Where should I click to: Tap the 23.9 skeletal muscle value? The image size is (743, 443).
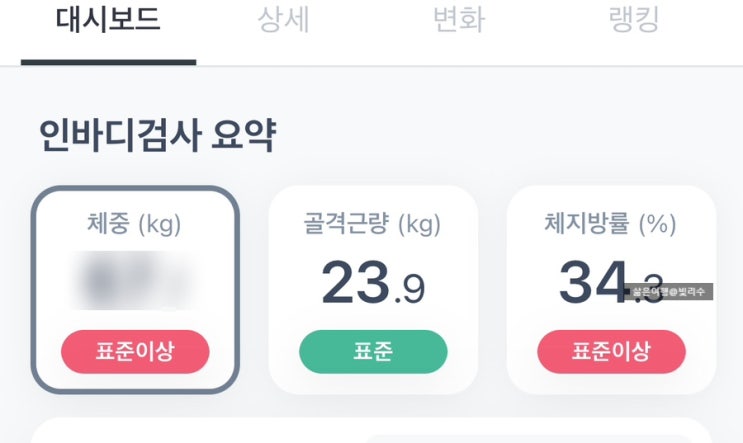pos(372,283)
